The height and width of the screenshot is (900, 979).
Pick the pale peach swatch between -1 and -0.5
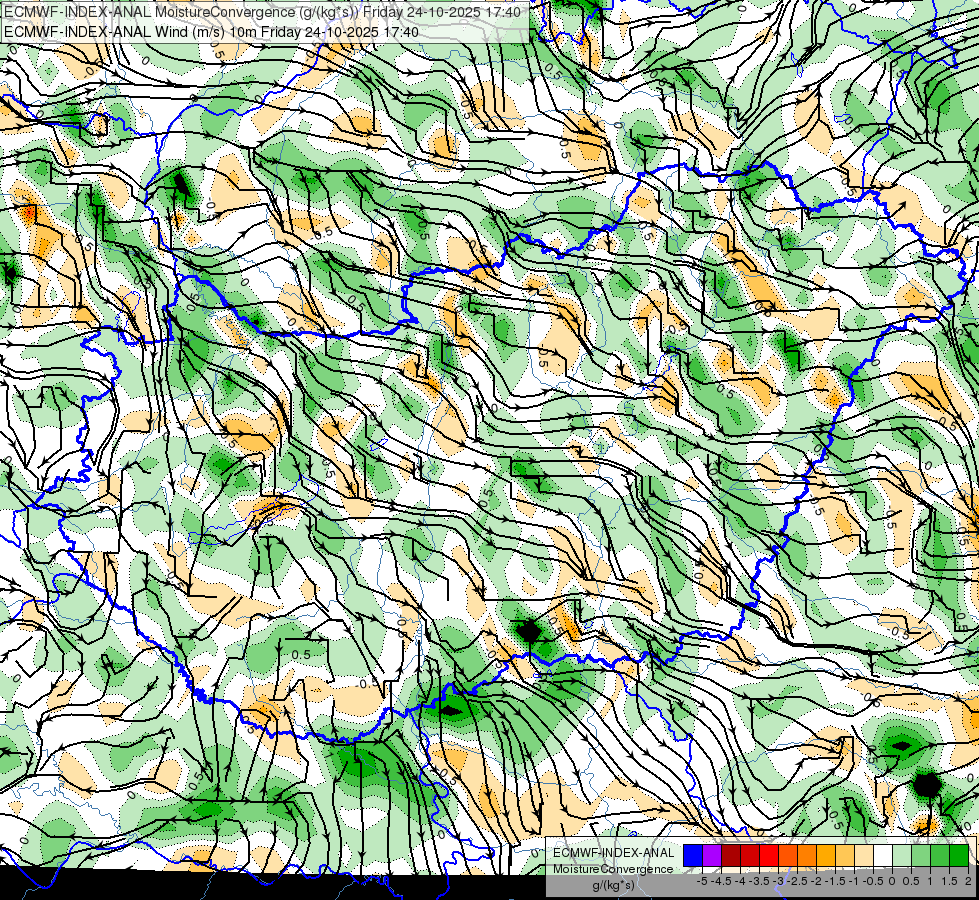[864, 856]
